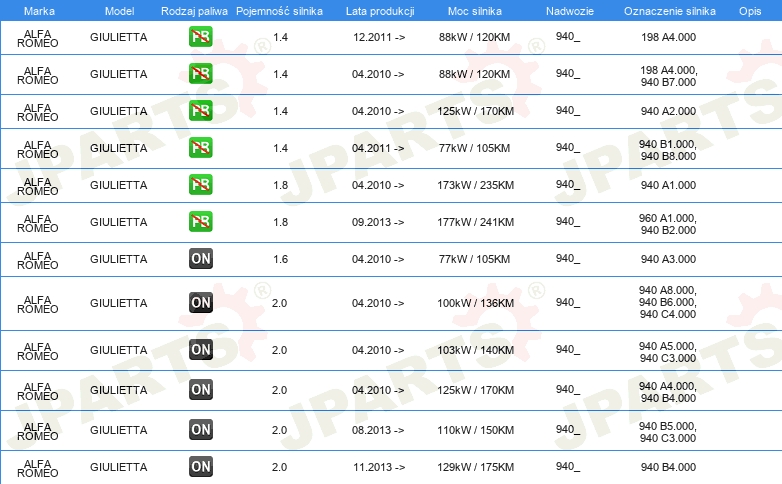782x484 pixels.
Task: Click 125kW / 170KM in the 2.0 diesel row
Action: pyautogui.click(x=475, y=390)
